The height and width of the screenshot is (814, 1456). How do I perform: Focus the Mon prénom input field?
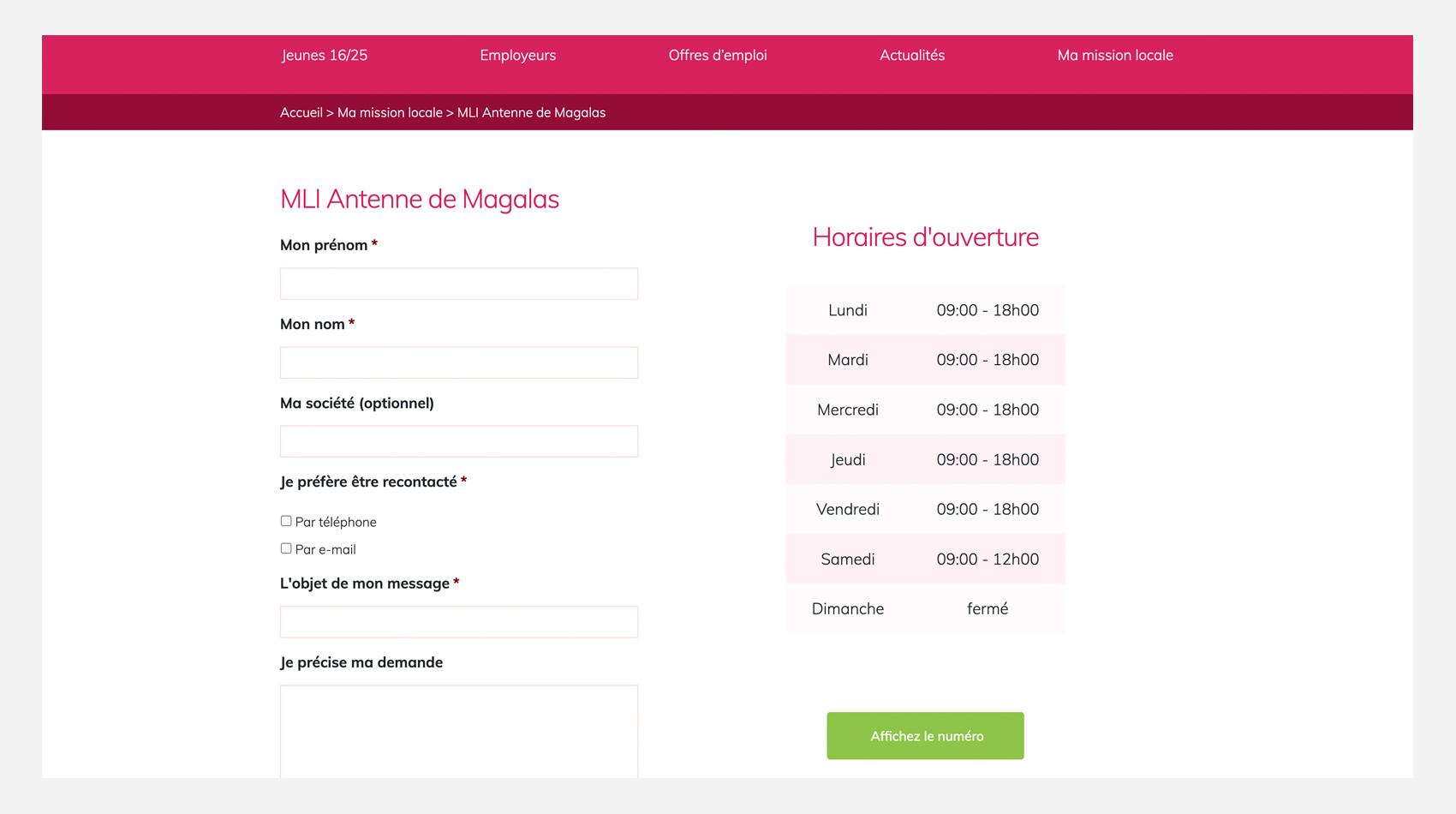[x=458, y=284]
